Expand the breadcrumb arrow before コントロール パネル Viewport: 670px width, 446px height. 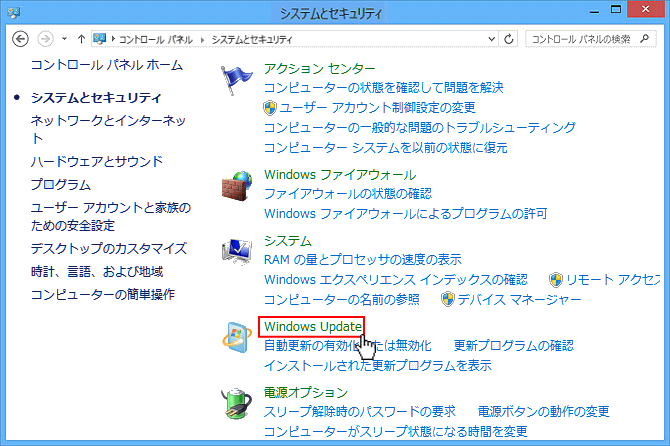coord(113,39)
